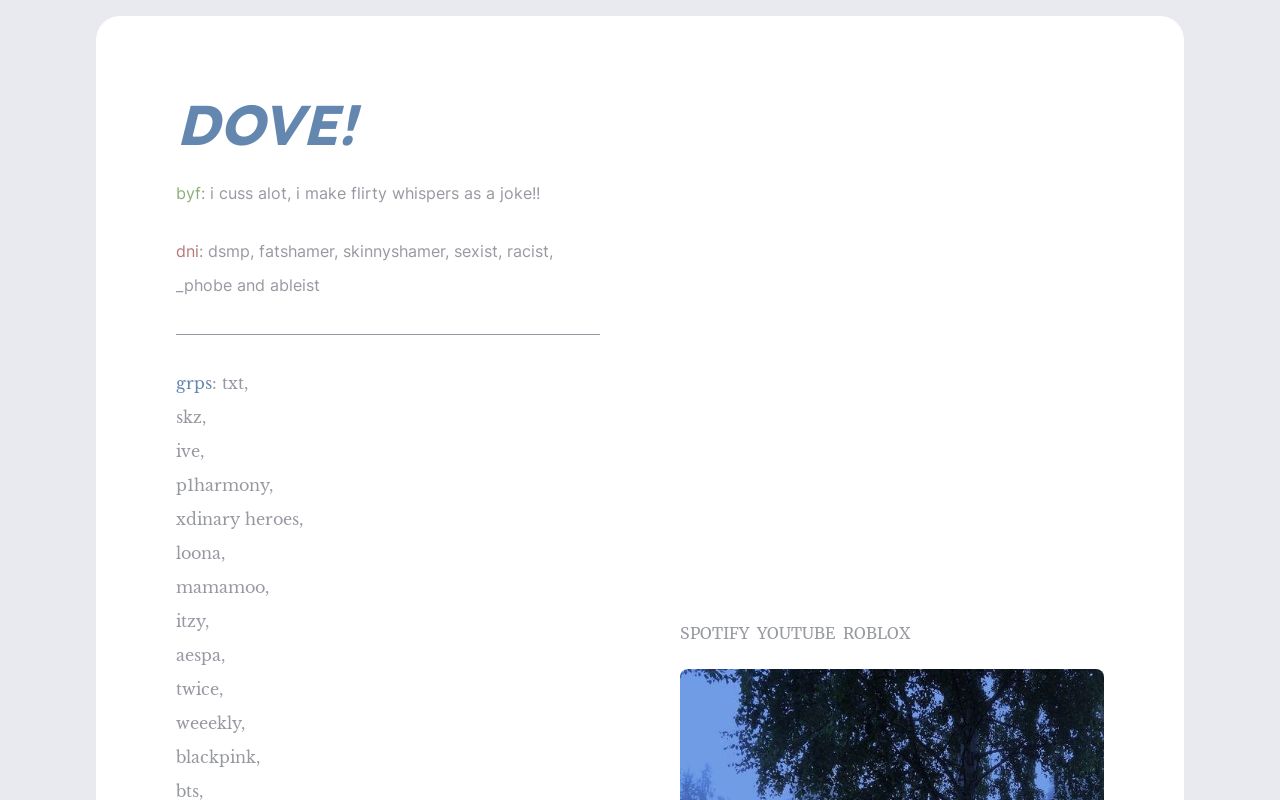Open the YOUTUBE link
The width and height of the screenshot is (1280, 800).
[x=795, y=634]
